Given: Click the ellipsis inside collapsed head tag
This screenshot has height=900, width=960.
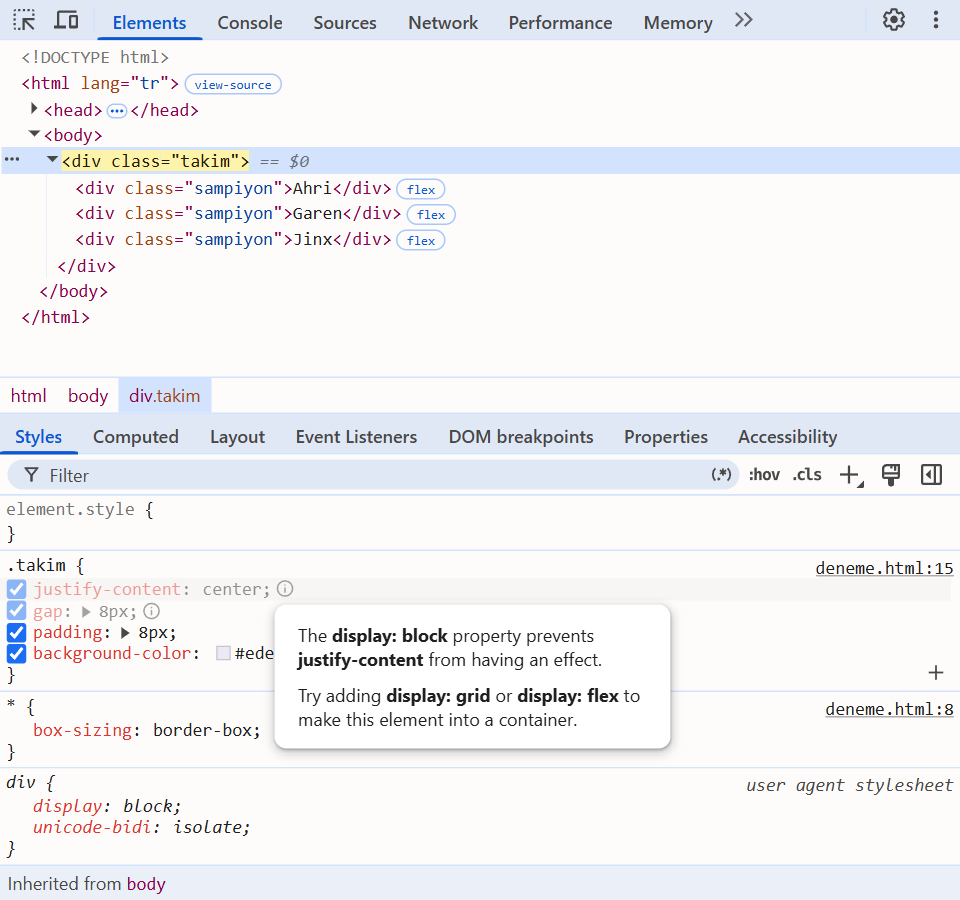Looking at the screenshot, I should [x=116, y=111].
